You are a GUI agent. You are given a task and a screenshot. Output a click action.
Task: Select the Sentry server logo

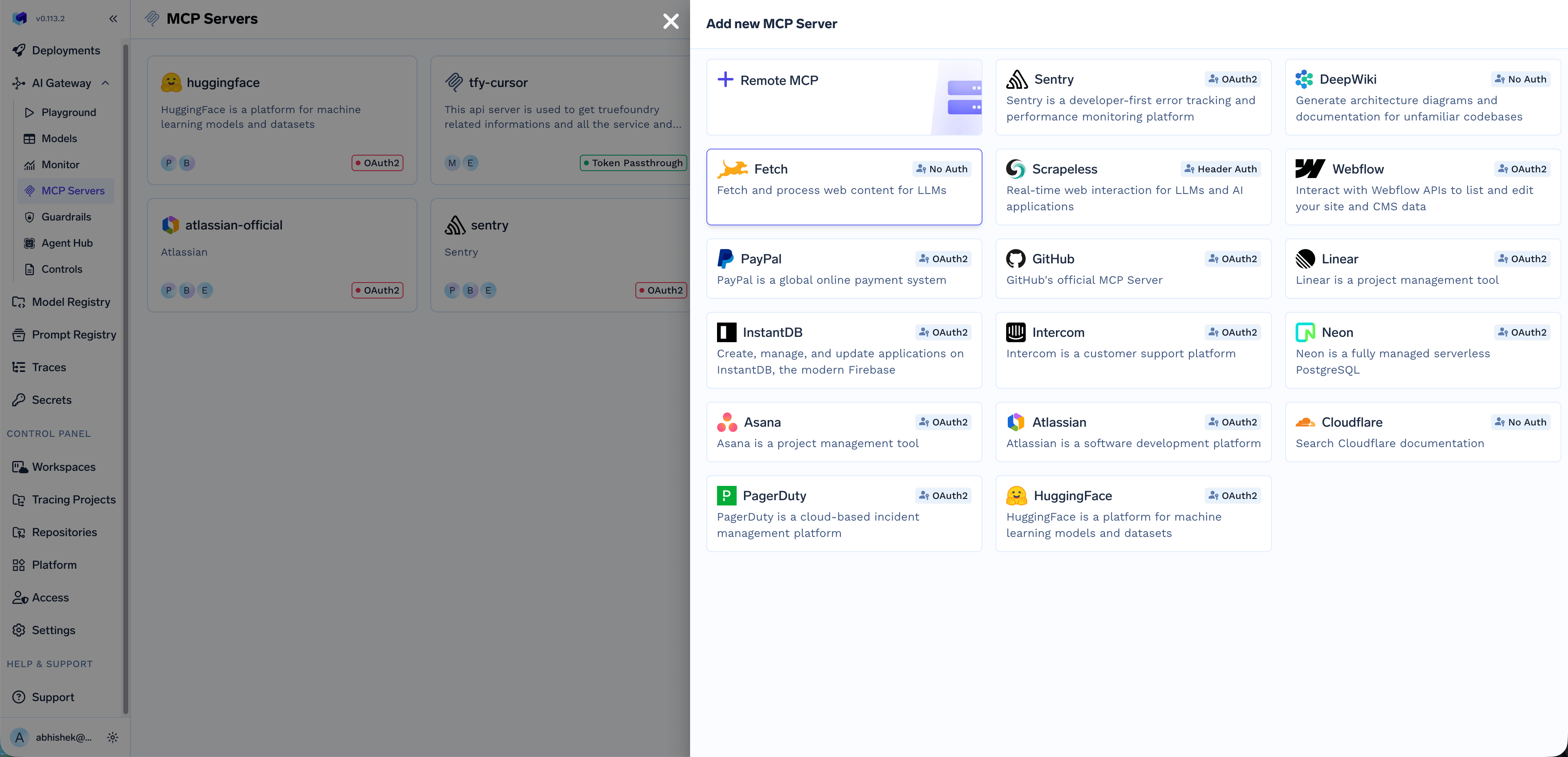(x=1016, y=79)
